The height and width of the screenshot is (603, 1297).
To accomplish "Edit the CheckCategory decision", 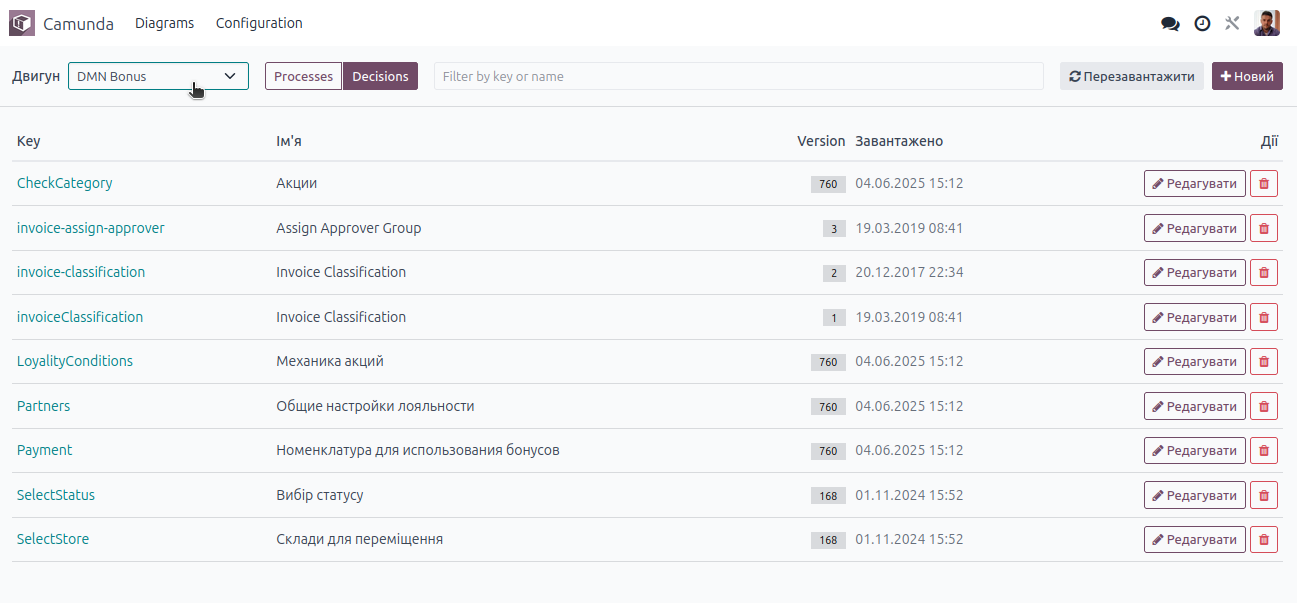I will (x=1195, y=184).
